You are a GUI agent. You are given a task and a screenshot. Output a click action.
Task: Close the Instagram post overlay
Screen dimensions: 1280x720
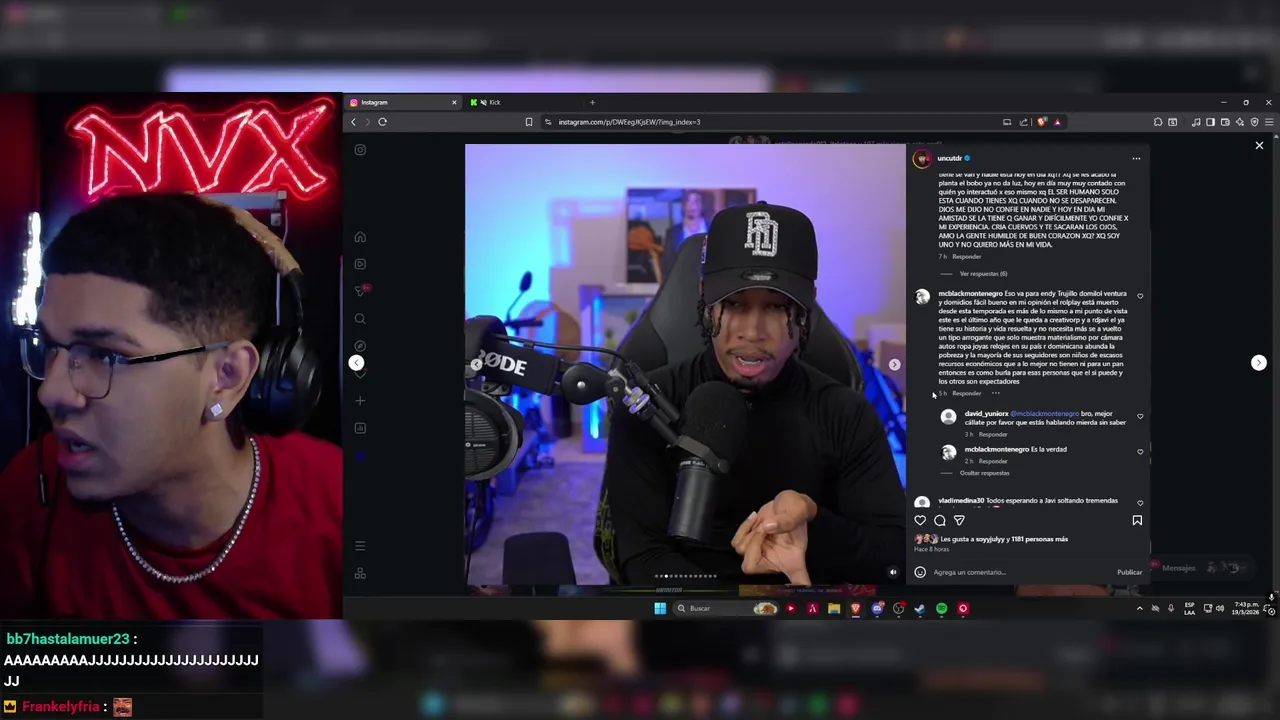point(1259,146)
